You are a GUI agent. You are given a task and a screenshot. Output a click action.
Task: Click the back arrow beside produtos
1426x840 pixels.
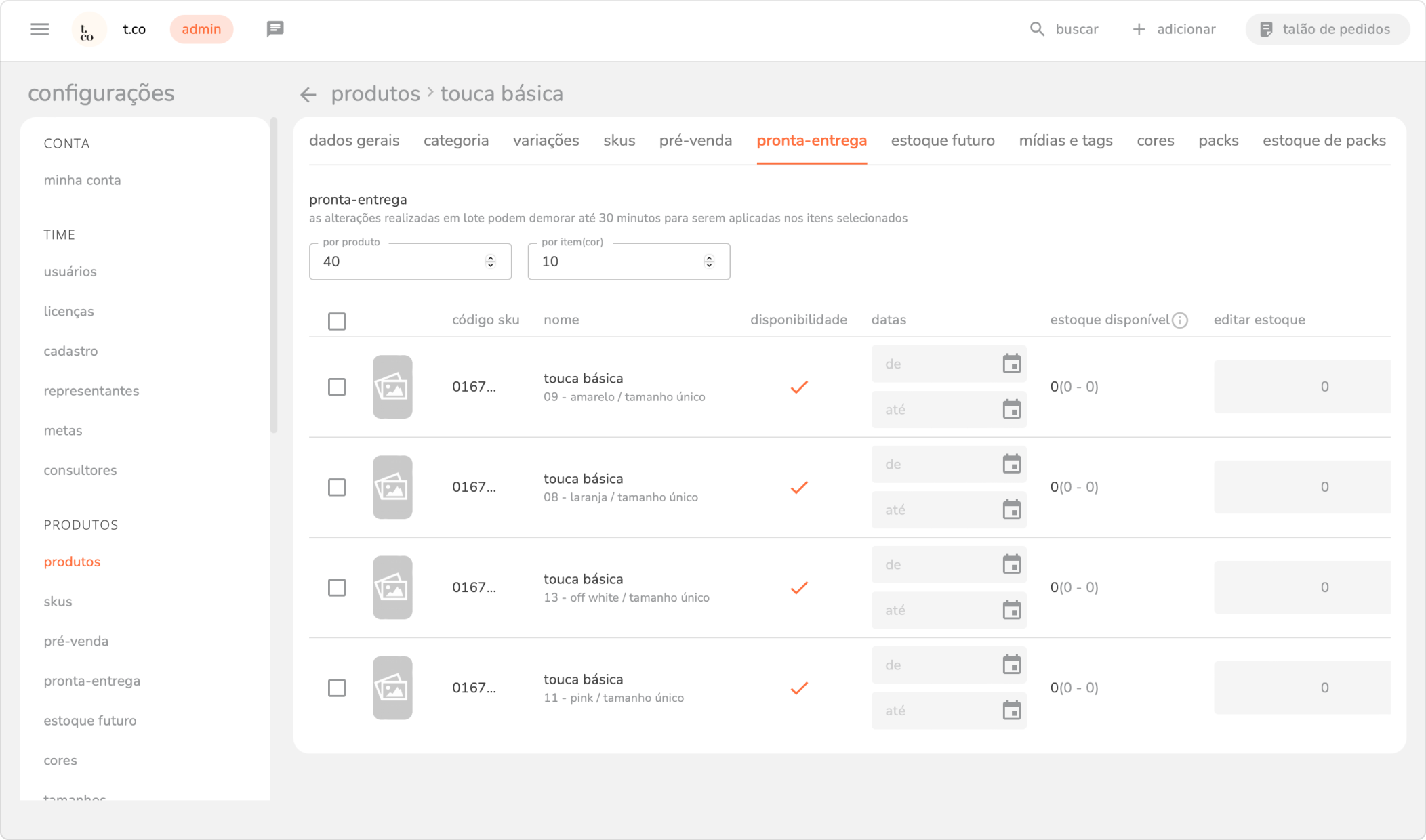coord(308,95)
